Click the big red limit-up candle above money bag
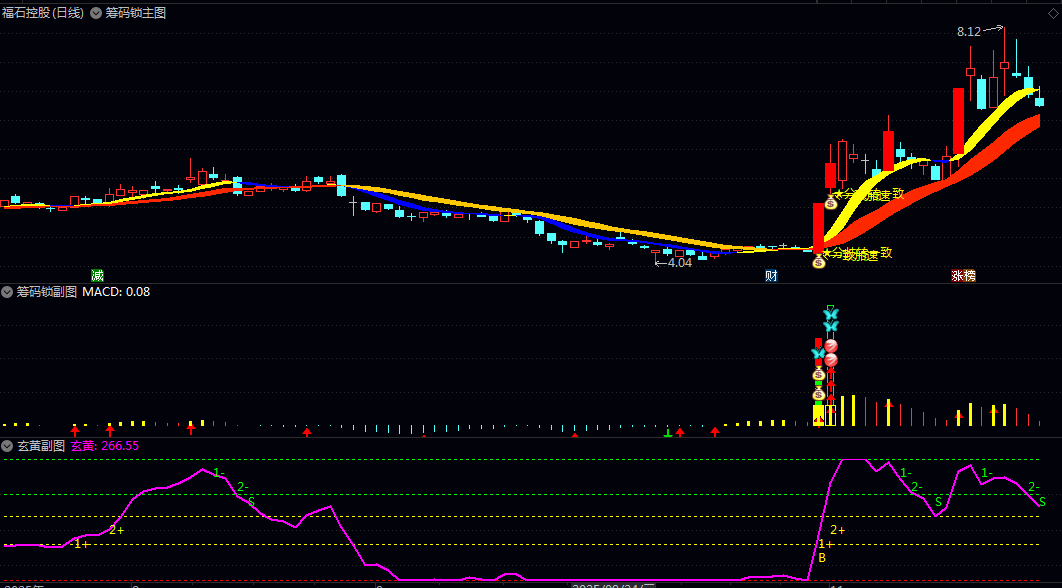The height and width of the screenshot is (588, 1062). 818,228
